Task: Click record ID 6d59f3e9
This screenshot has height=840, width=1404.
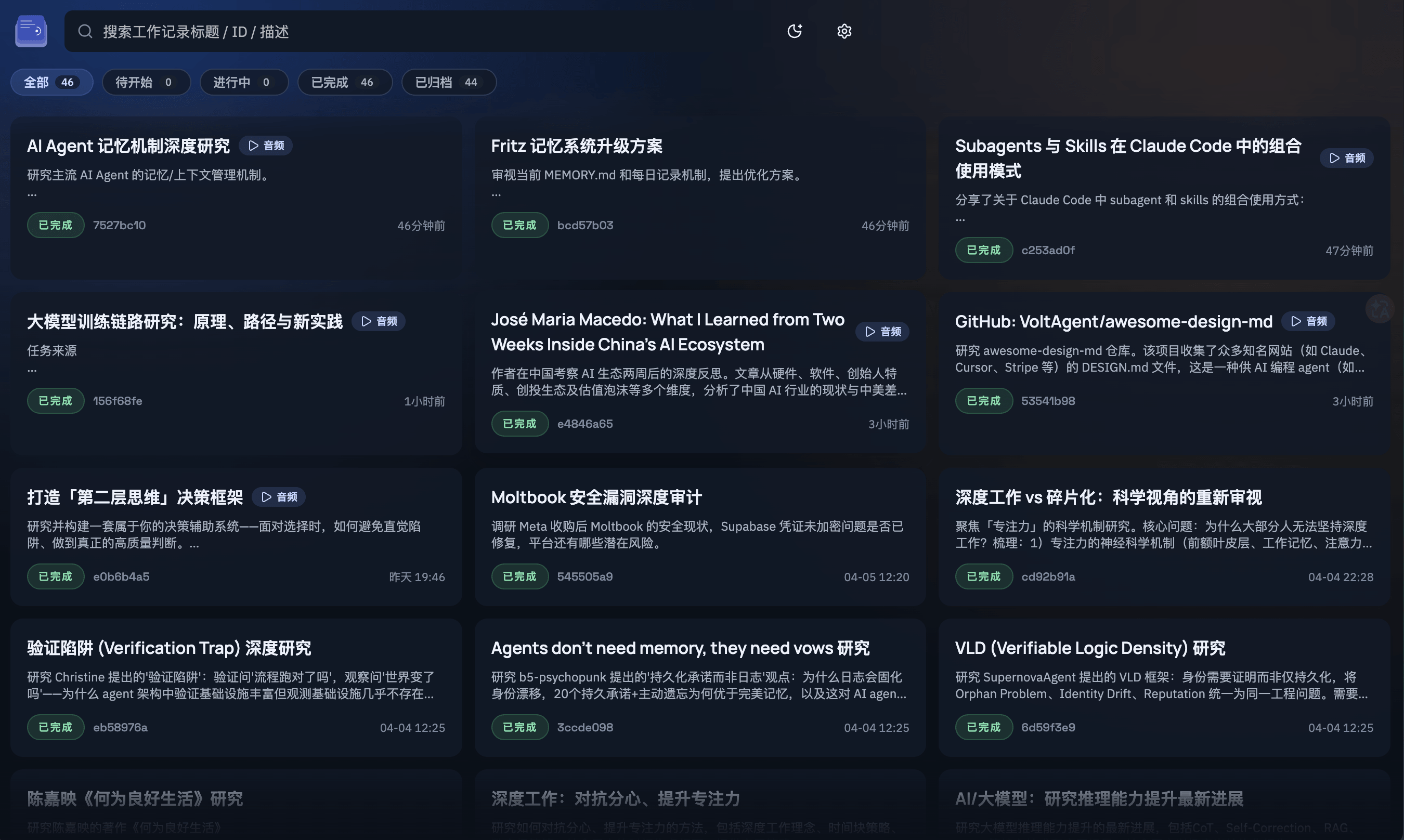Action: (x=1048, y=727)
